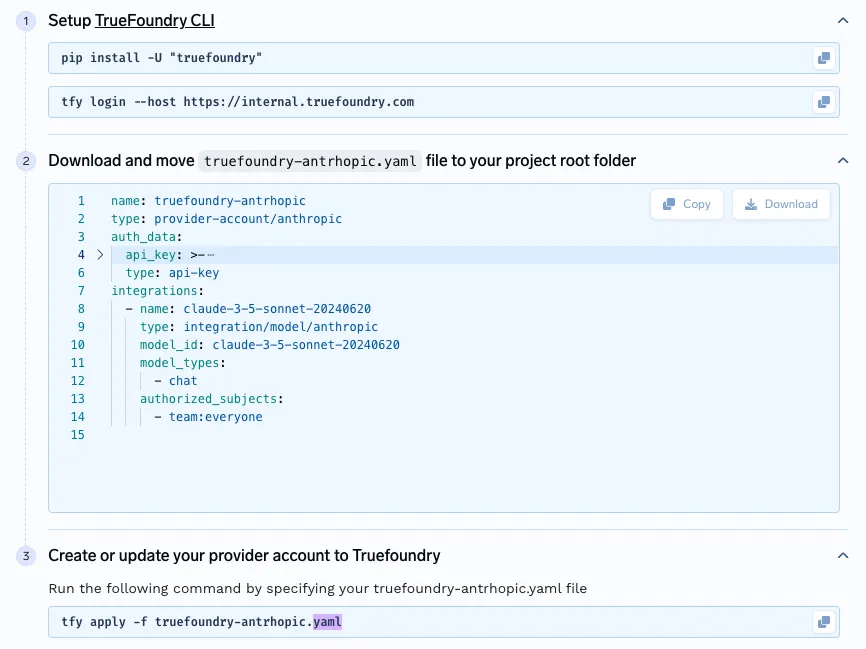Copy the tfy login command
The width and height of the screenshot is (866, 649).
pyautogui.click(x=823, y=101)
